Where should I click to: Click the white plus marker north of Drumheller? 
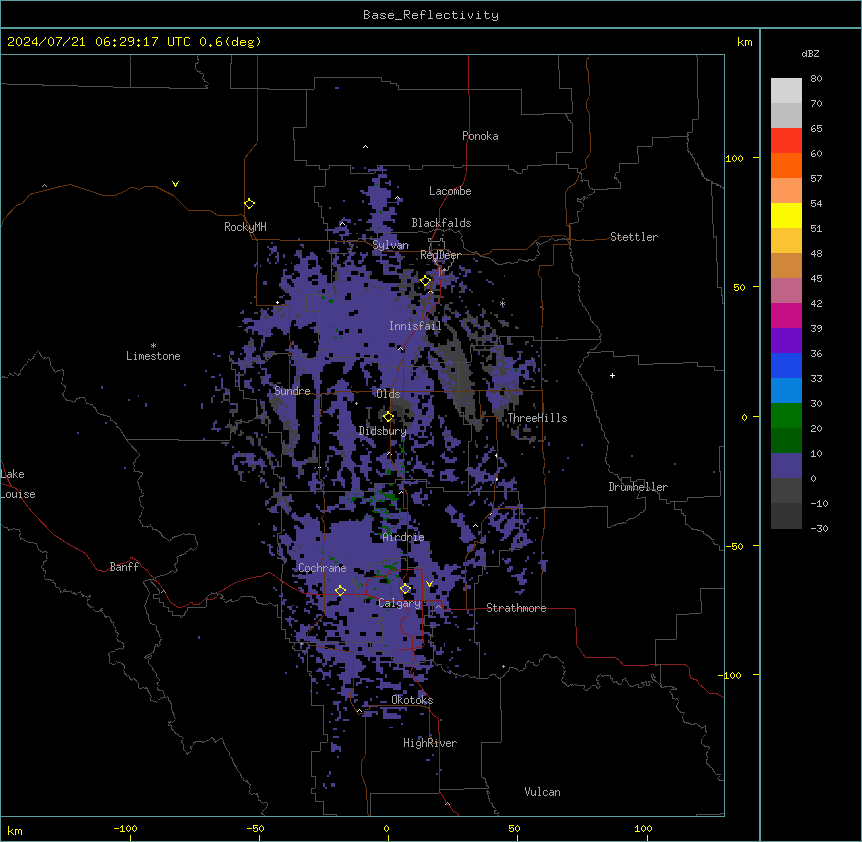click(612, 375)
